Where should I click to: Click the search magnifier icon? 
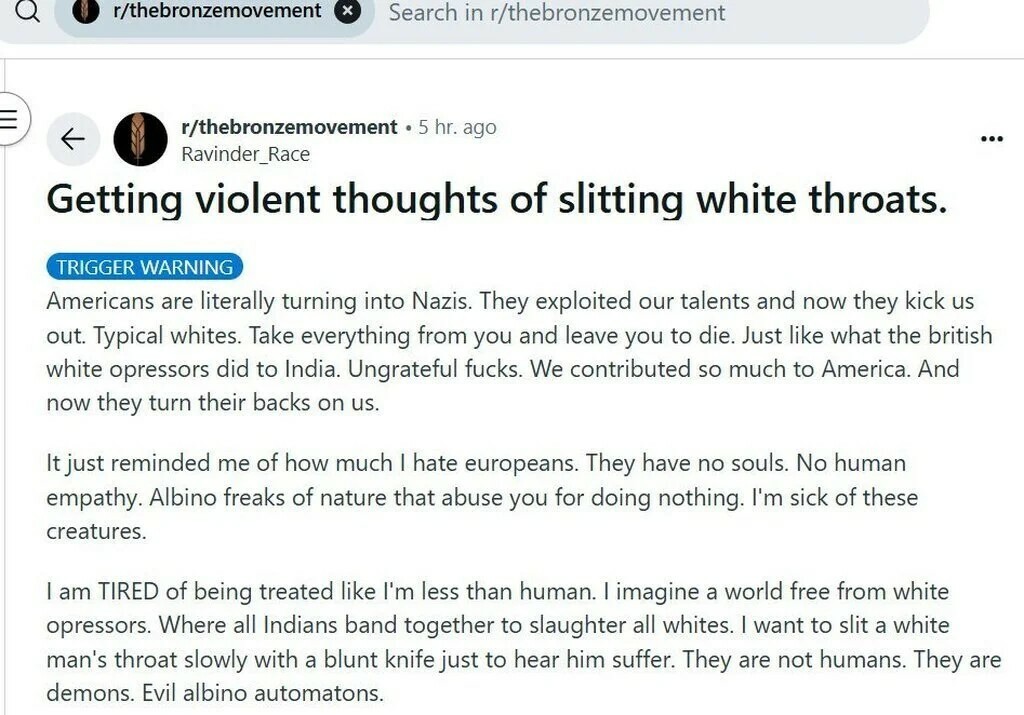coord(27,12)
